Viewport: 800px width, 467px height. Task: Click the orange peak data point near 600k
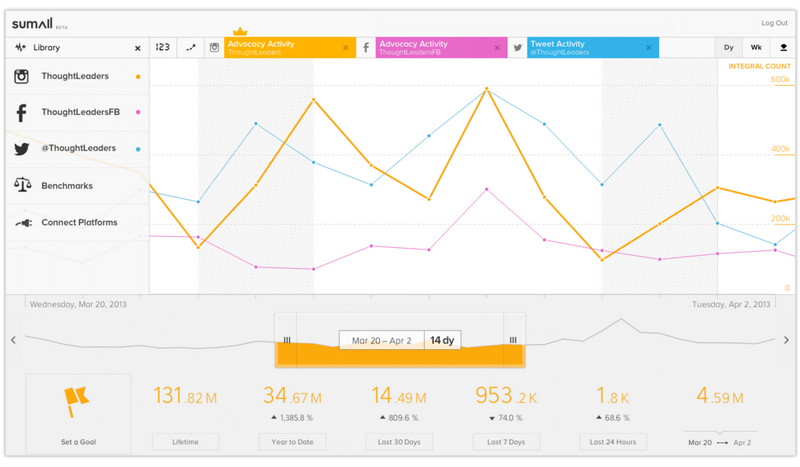[x=487, y=89]
